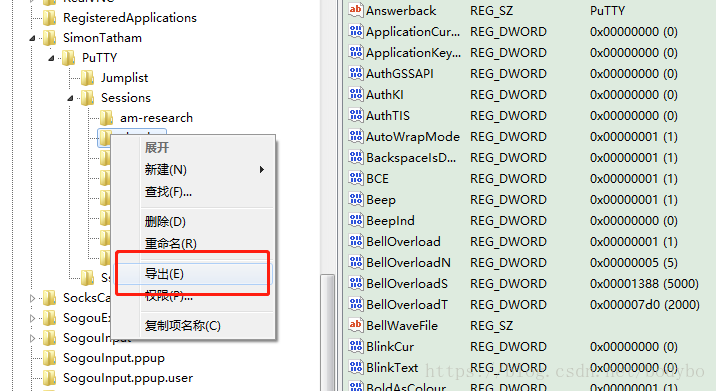Click the REG_SZ type of Answerback
The width and height of the screenshot is (716, 391).
(x=491, y=11)
